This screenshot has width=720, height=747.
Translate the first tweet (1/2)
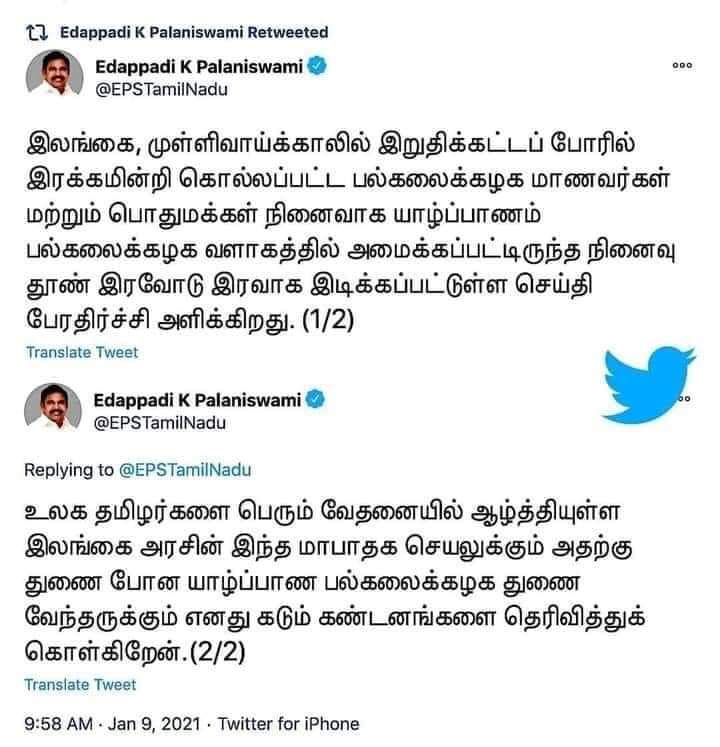click(81, 352)
